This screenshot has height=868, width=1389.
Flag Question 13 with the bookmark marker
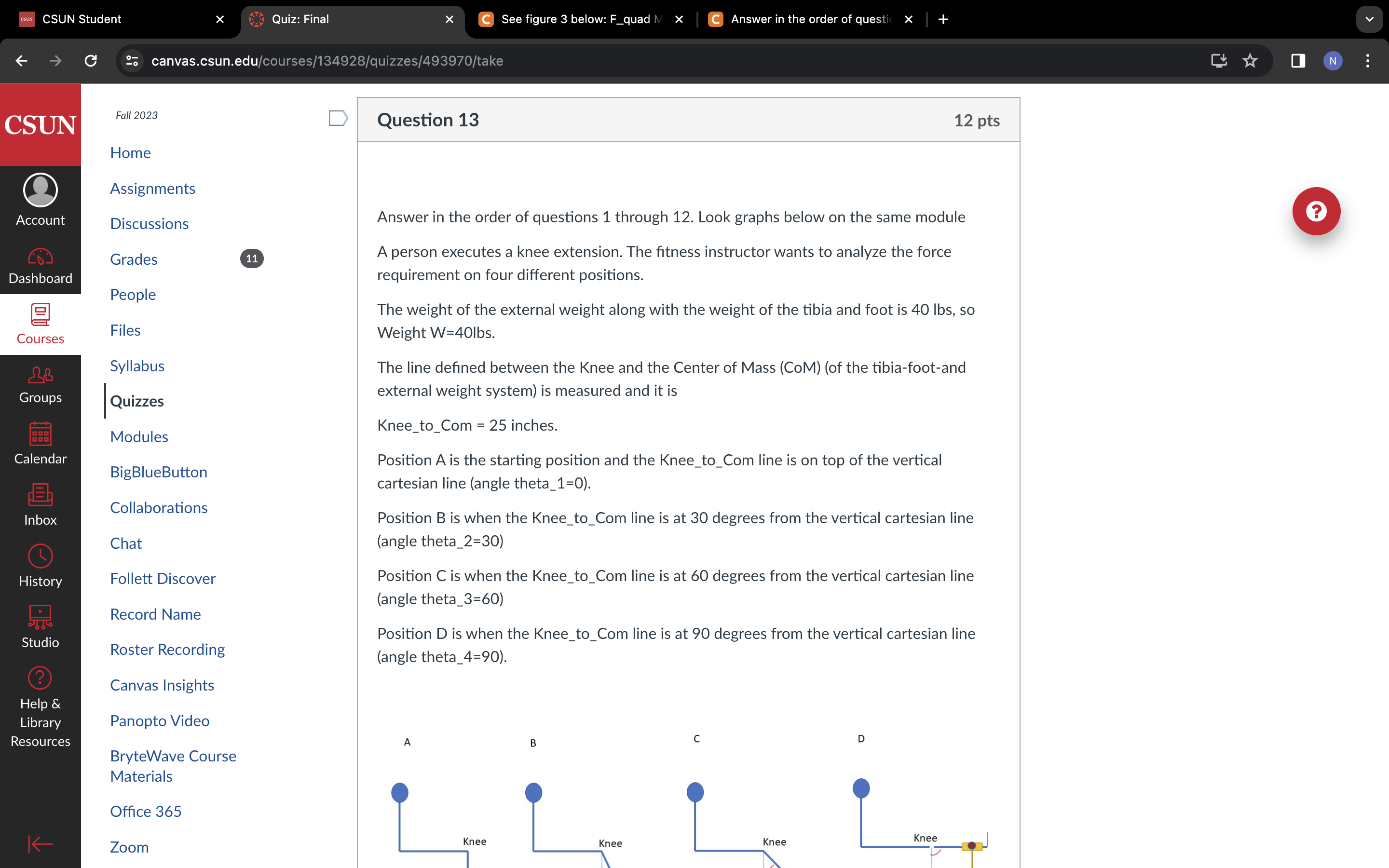click(x=338, y=118)
